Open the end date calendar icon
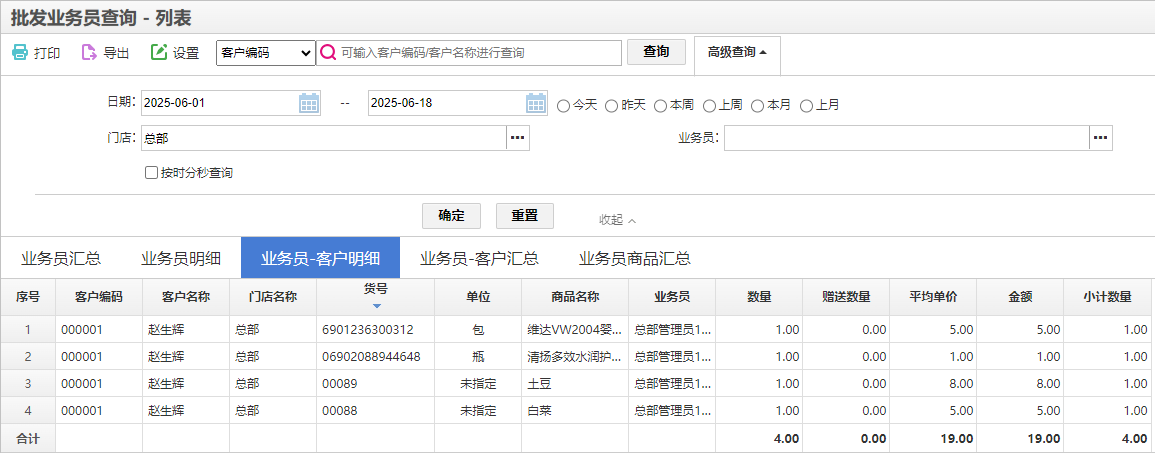 536,103
